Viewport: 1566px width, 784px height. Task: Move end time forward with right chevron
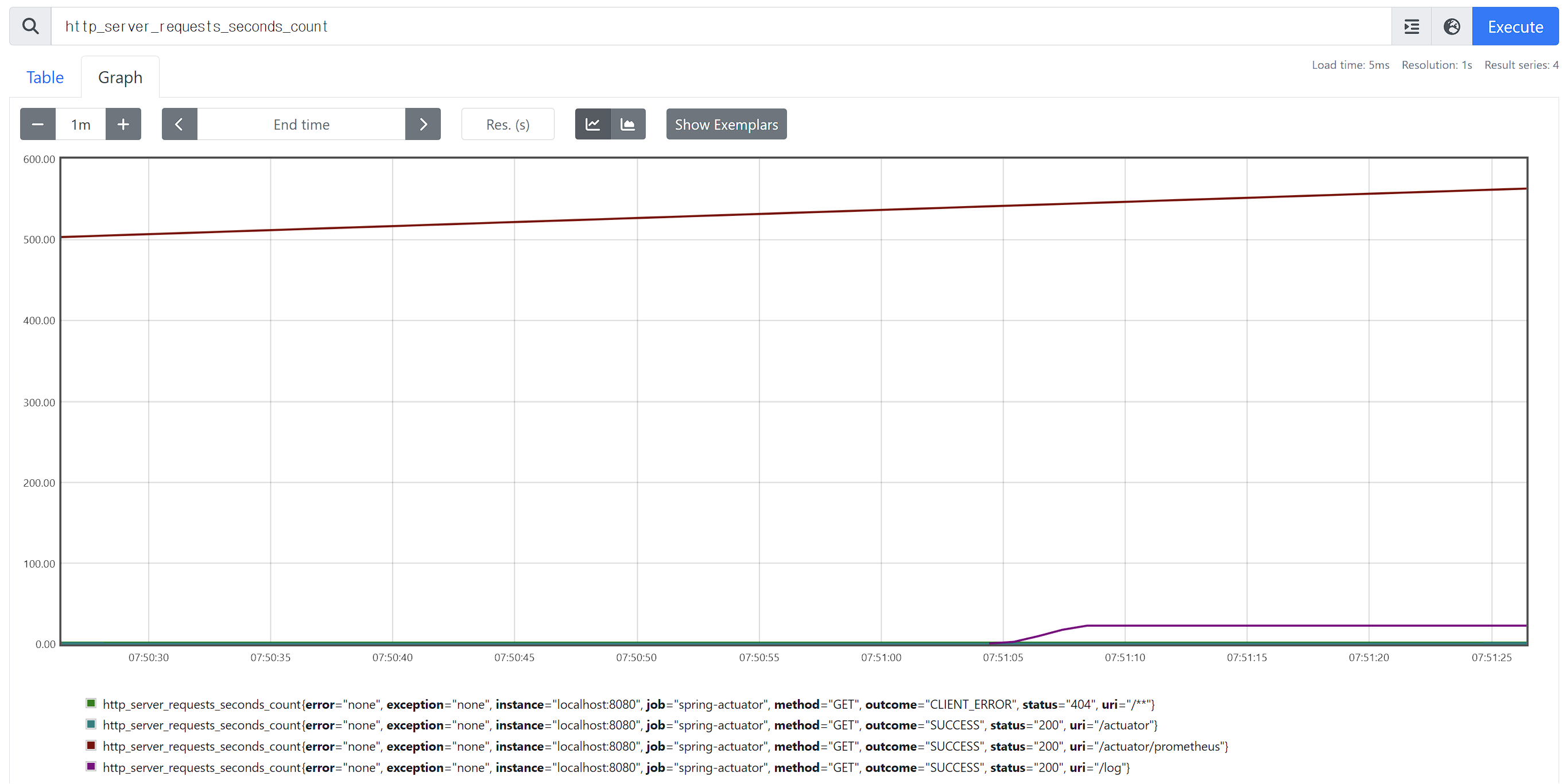423,124
